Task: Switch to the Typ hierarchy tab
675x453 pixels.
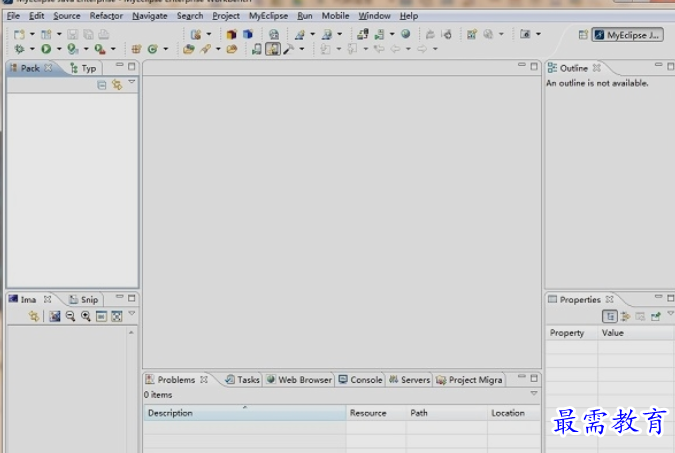Action: (83, 68)
